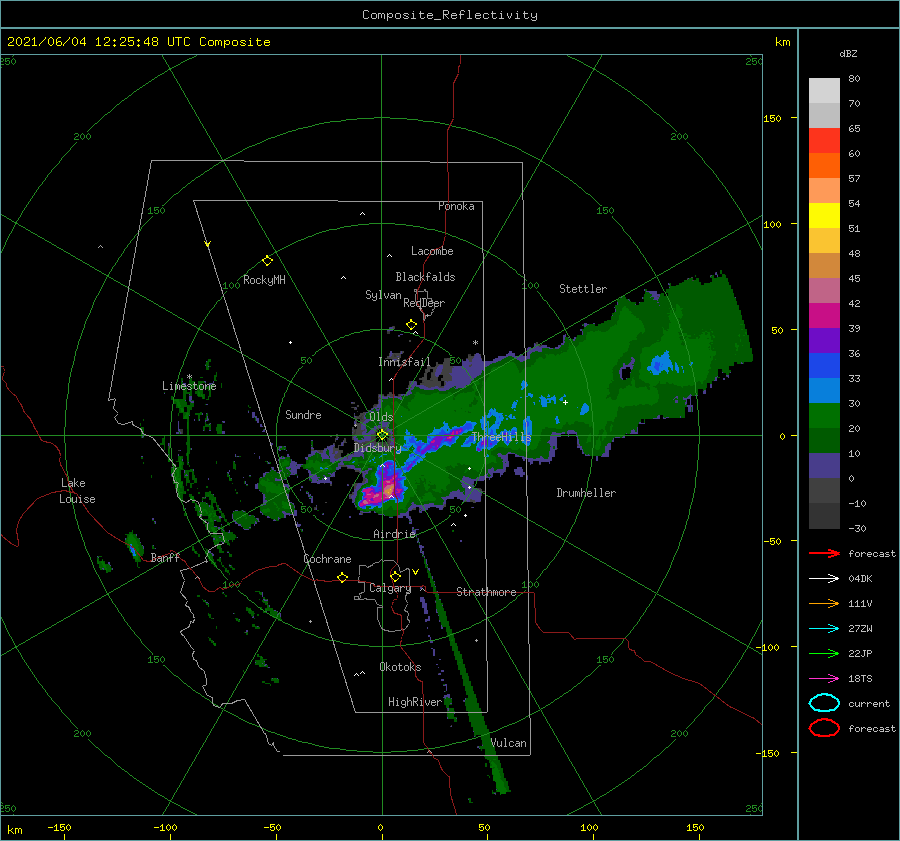Click the slate swatch between 10 and 0 dBZ
Viewport: 900px width, 841px height.
pos(824,466)
